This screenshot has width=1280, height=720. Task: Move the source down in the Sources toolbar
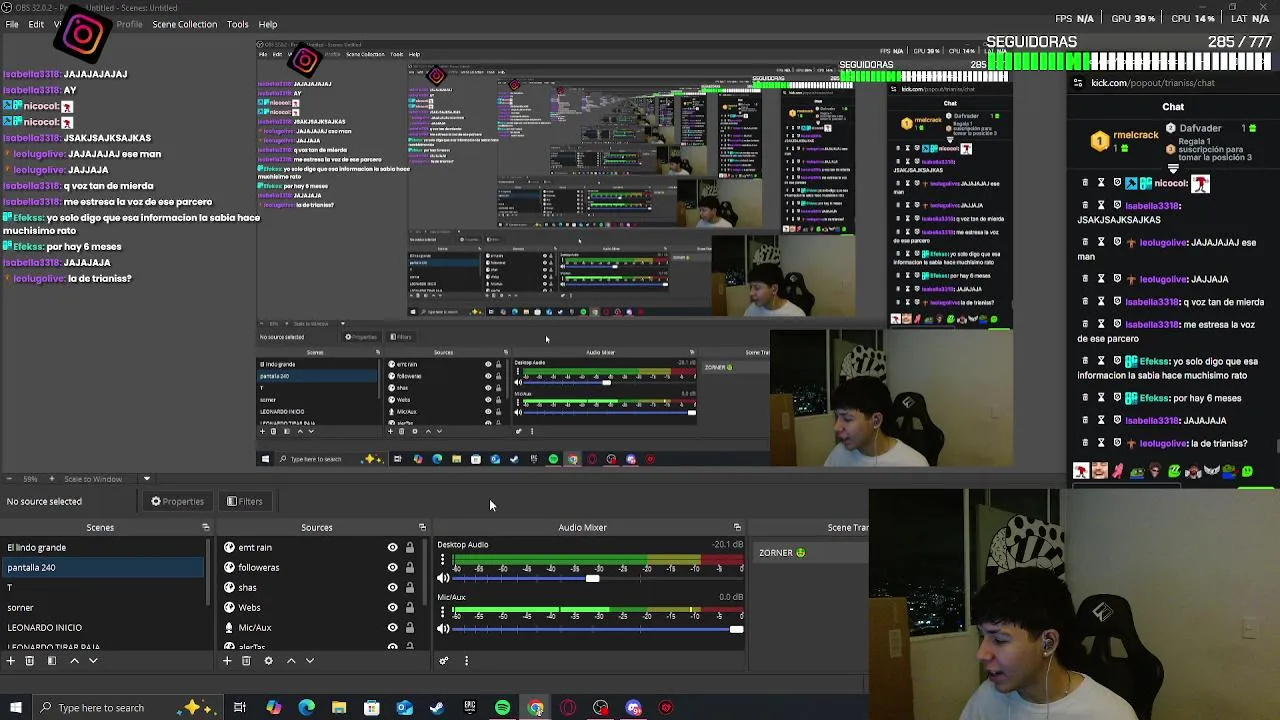pos(310,660)
